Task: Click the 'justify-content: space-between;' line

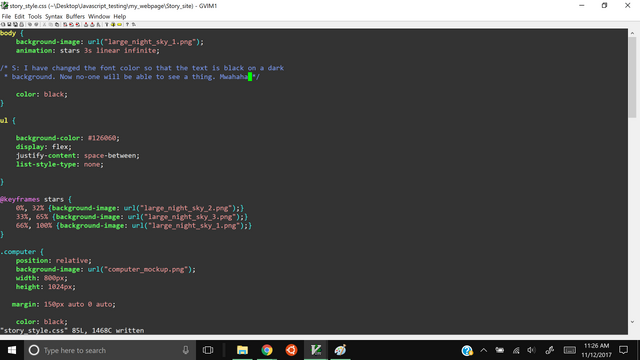Action: click(x=78, y=156)
